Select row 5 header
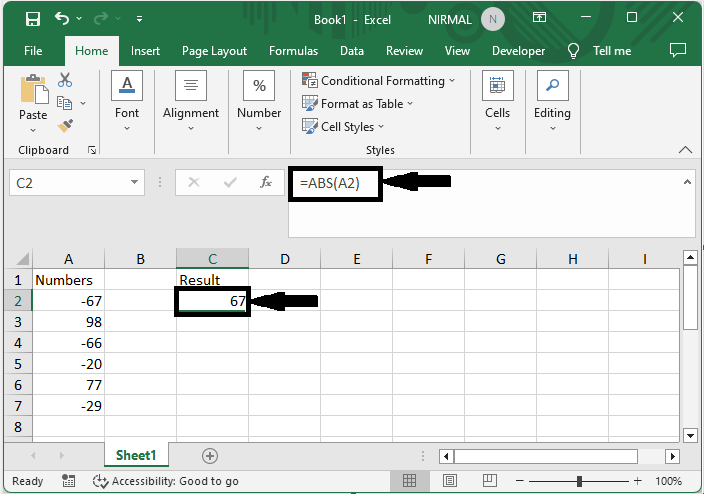 pyautogui.click(x=18, y=364)
